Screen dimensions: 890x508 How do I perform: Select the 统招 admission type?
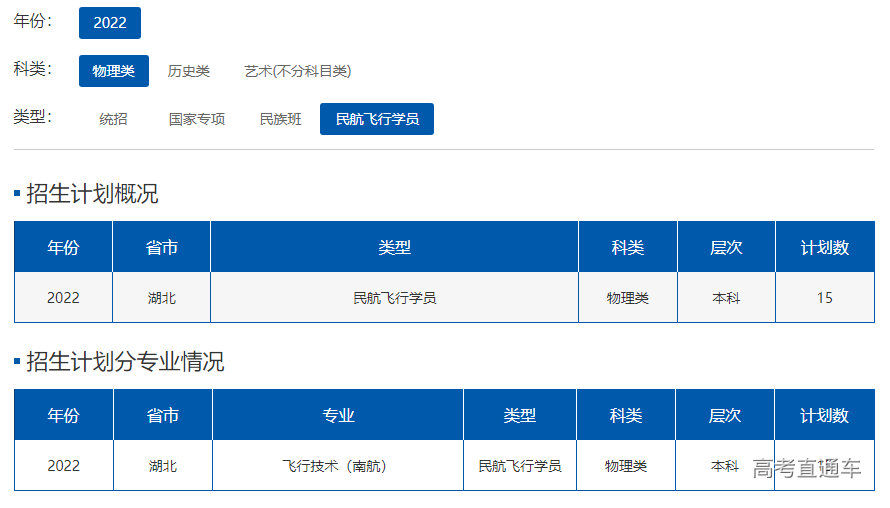click(113, 119)
